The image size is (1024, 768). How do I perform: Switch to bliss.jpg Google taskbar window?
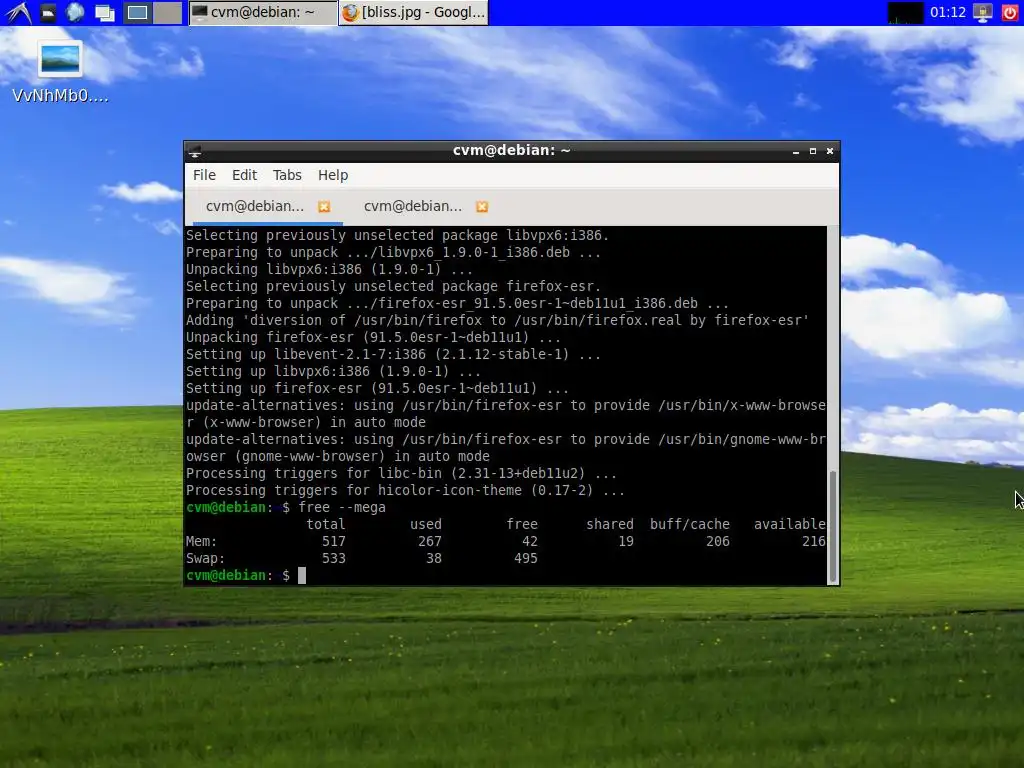[413, 12]
